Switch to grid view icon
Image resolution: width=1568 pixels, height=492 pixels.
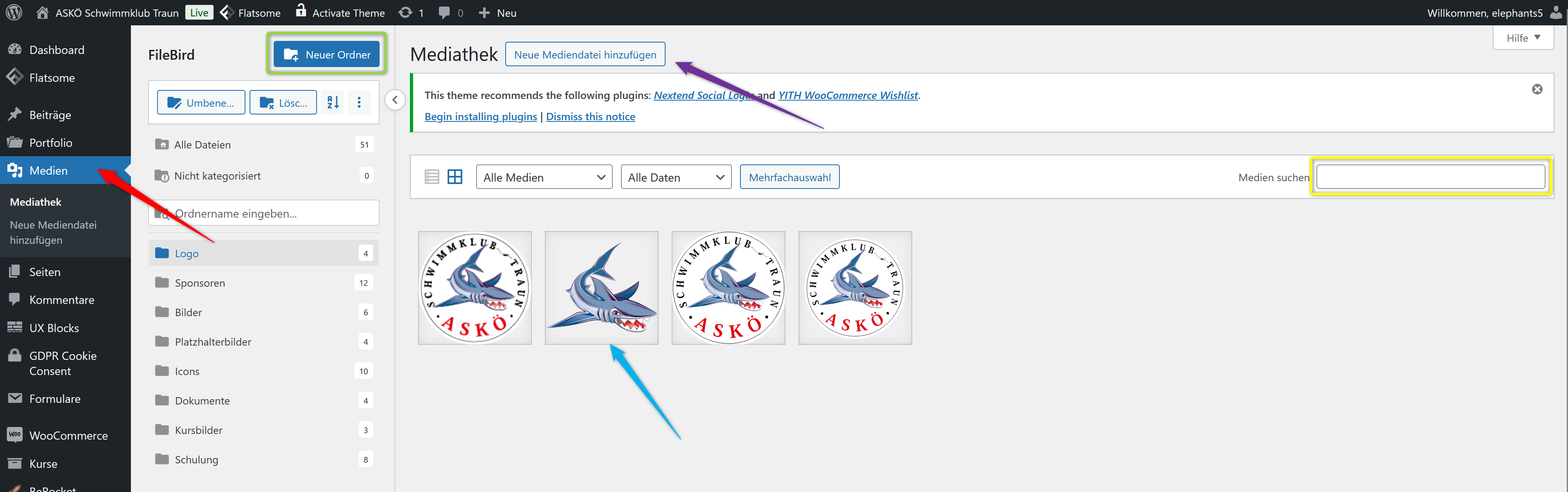click(455, 177)
